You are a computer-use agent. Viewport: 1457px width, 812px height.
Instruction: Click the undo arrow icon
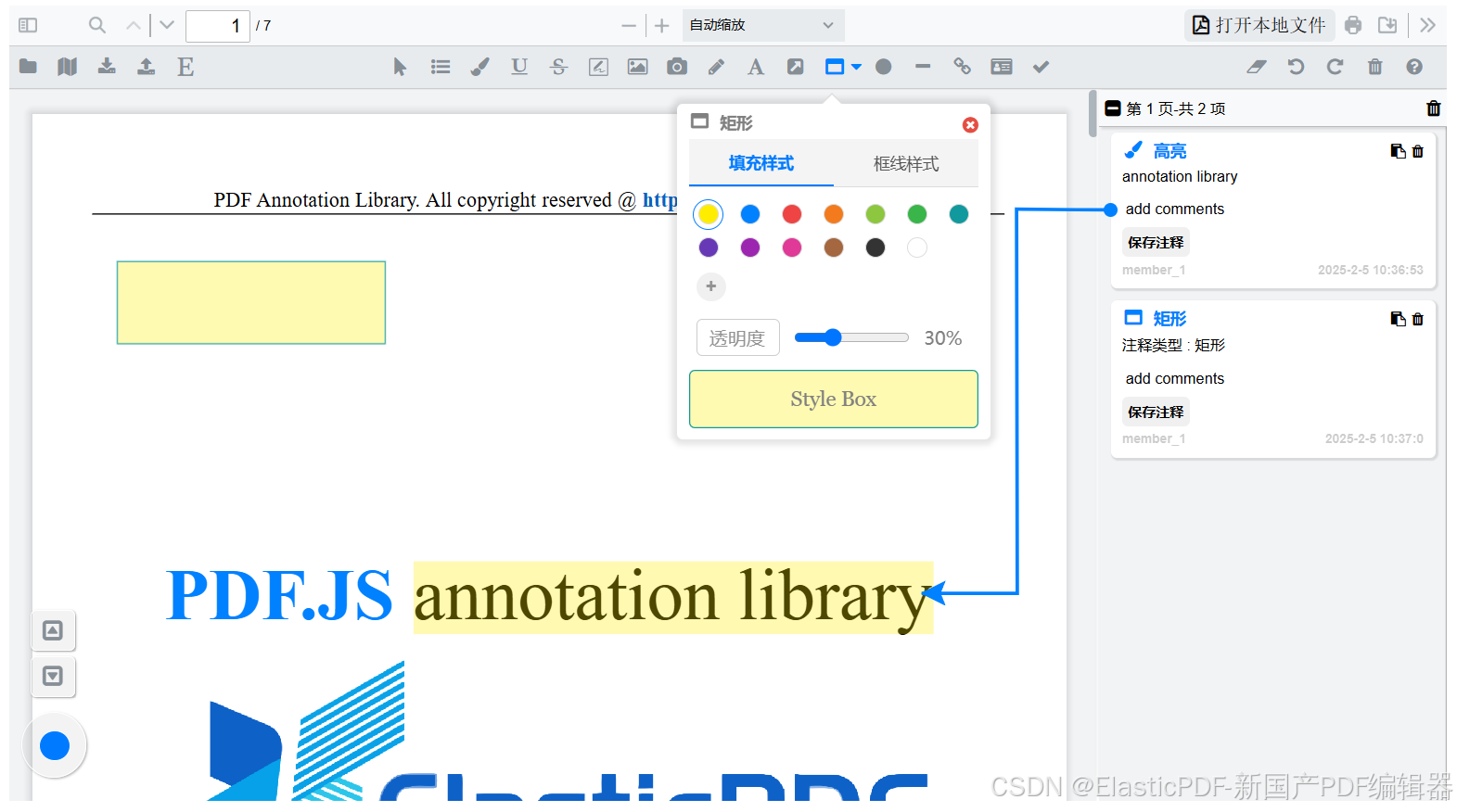coord(1296,67)
